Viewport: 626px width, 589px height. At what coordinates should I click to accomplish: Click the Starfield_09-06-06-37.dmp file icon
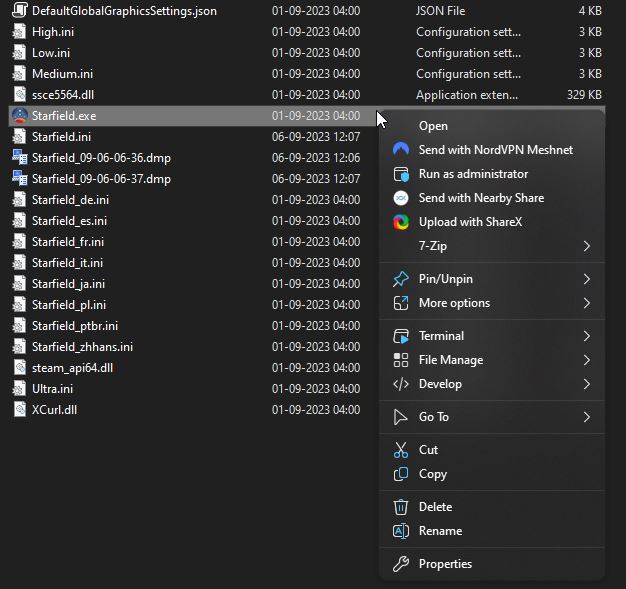(x=20, y=179)
